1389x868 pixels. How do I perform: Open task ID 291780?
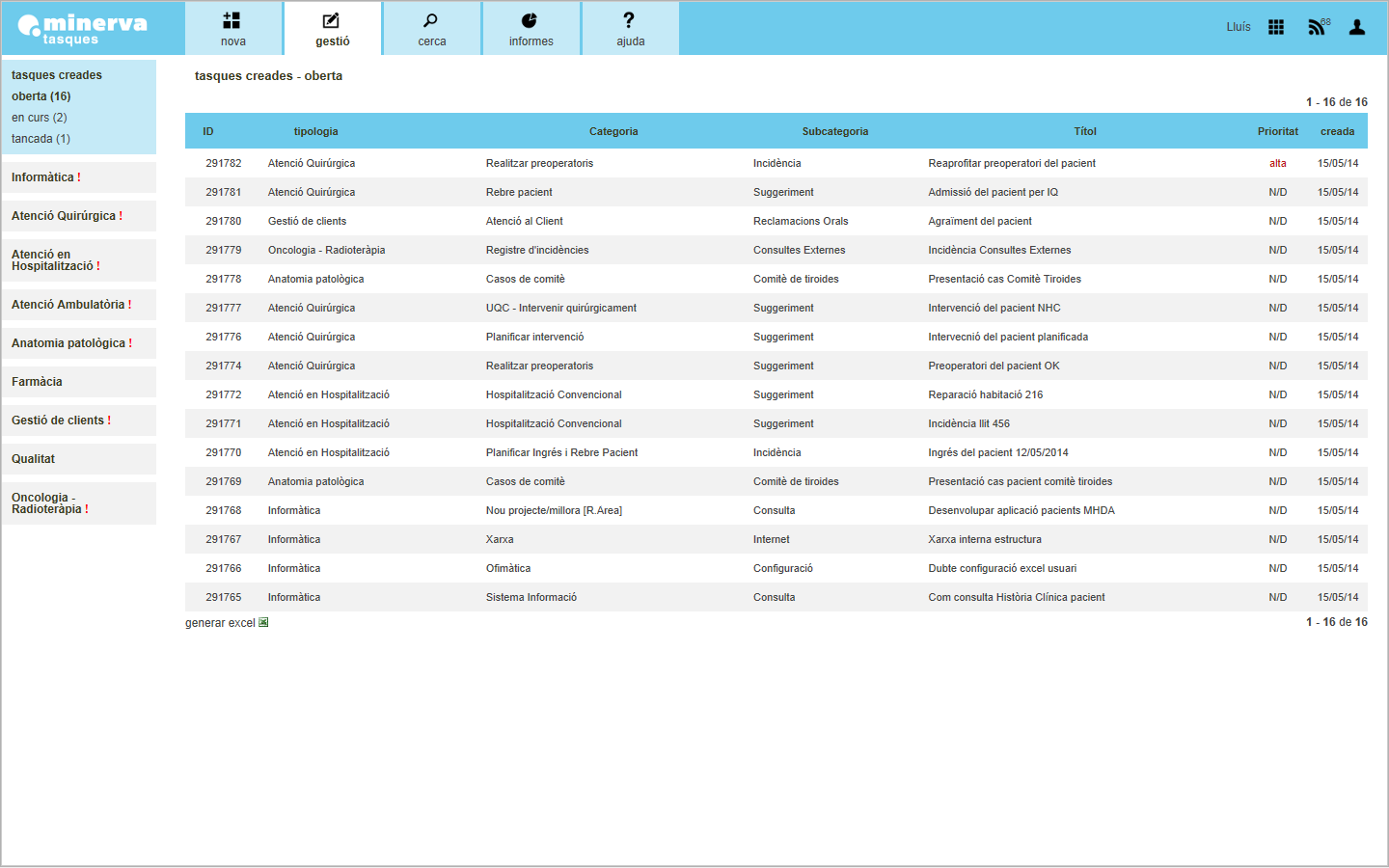224,221
